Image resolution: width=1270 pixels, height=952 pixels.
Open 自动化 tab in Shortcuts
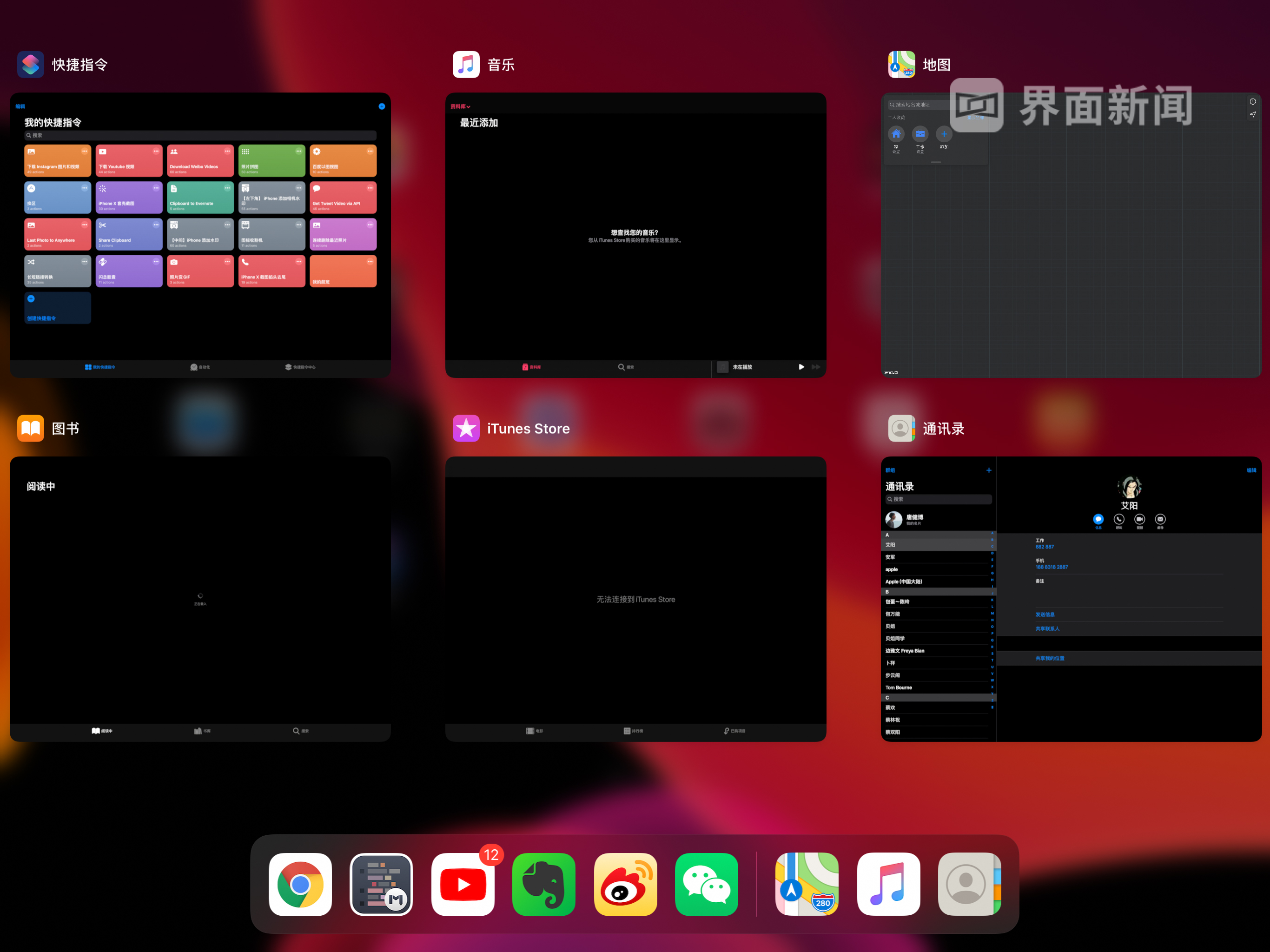click(200, 367)
